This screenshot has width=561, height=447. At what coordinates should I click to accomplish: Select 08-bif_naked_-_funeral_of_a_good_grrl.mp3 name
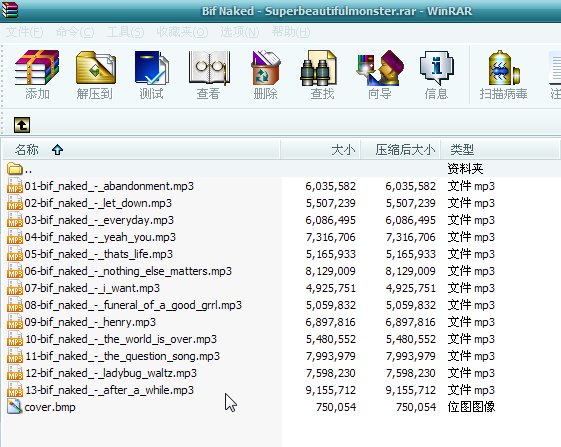(x=133, y=305)
